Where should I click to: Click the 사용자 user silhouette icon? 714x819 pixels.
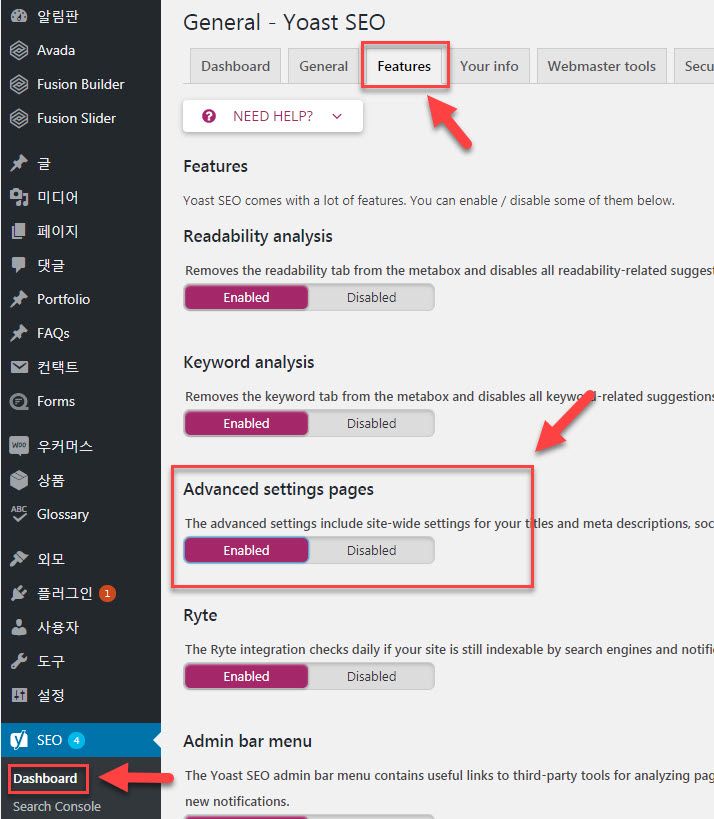point(19,627)
